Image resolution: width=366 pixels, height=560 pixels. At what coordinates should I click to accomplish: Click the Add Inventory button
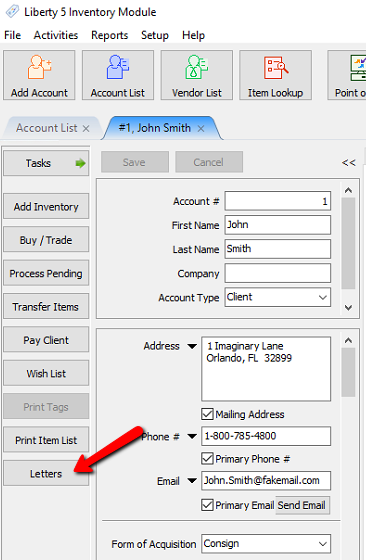pyautogui.click(x=46, y=206)
